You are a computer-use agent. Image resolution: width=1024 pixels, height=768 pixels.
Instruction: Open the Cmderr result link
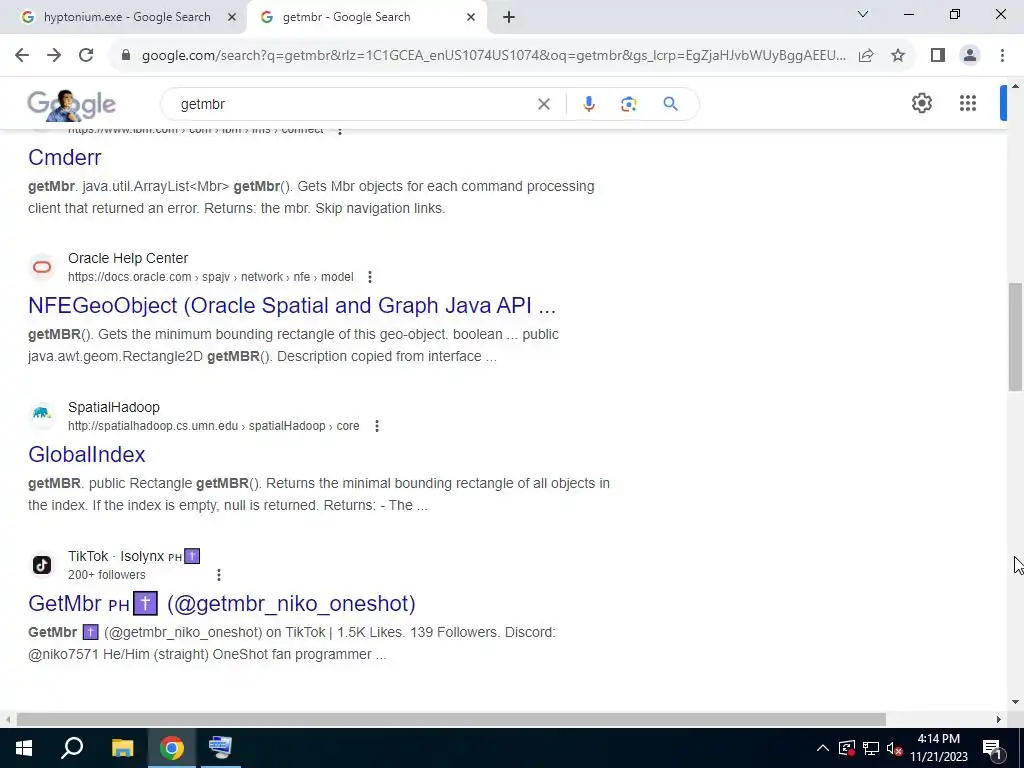pos(65,157)
